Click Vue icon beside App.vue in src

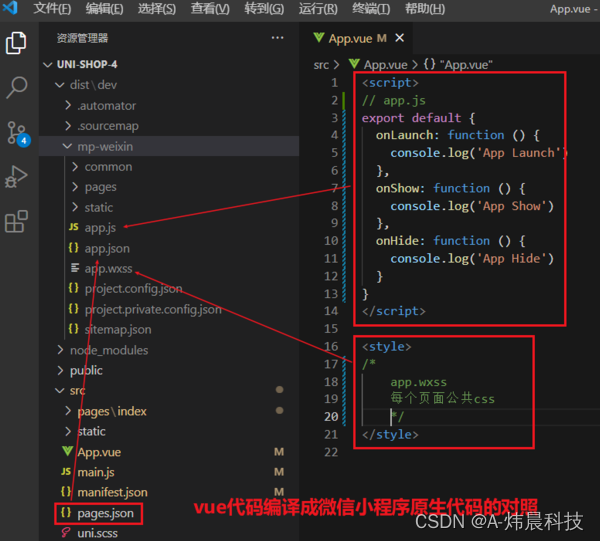[x=68, y=451]
